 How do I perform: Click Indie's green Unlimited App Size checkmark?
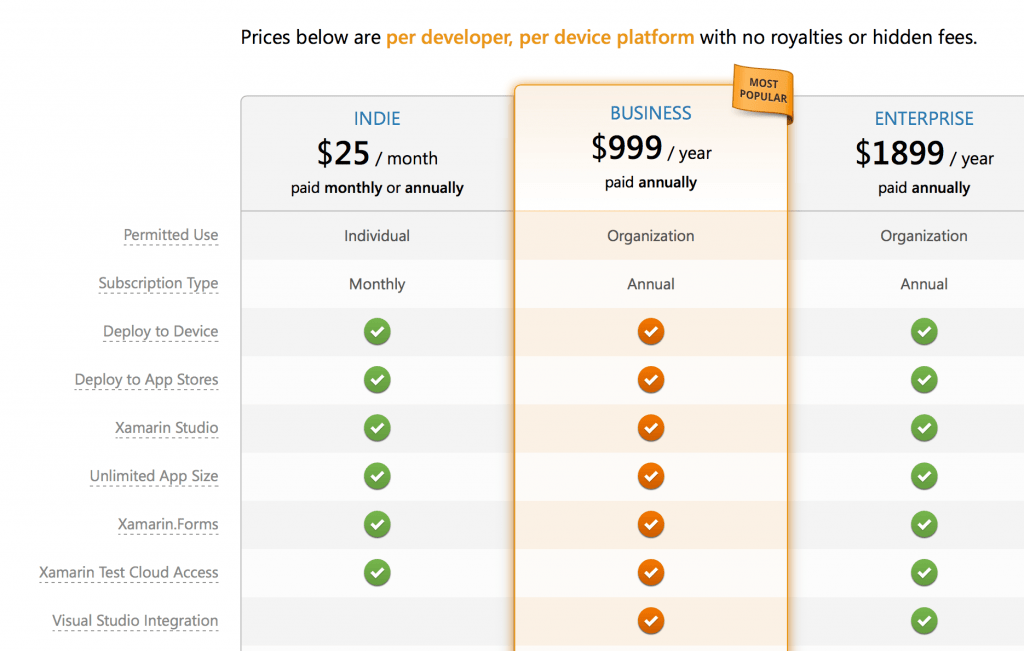(x=377, y=476)
